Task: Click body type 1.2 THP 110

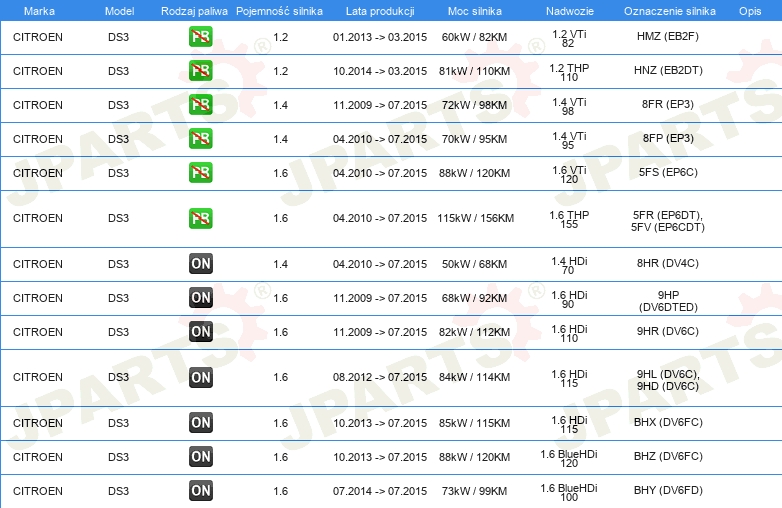Action: coord(569,72)
